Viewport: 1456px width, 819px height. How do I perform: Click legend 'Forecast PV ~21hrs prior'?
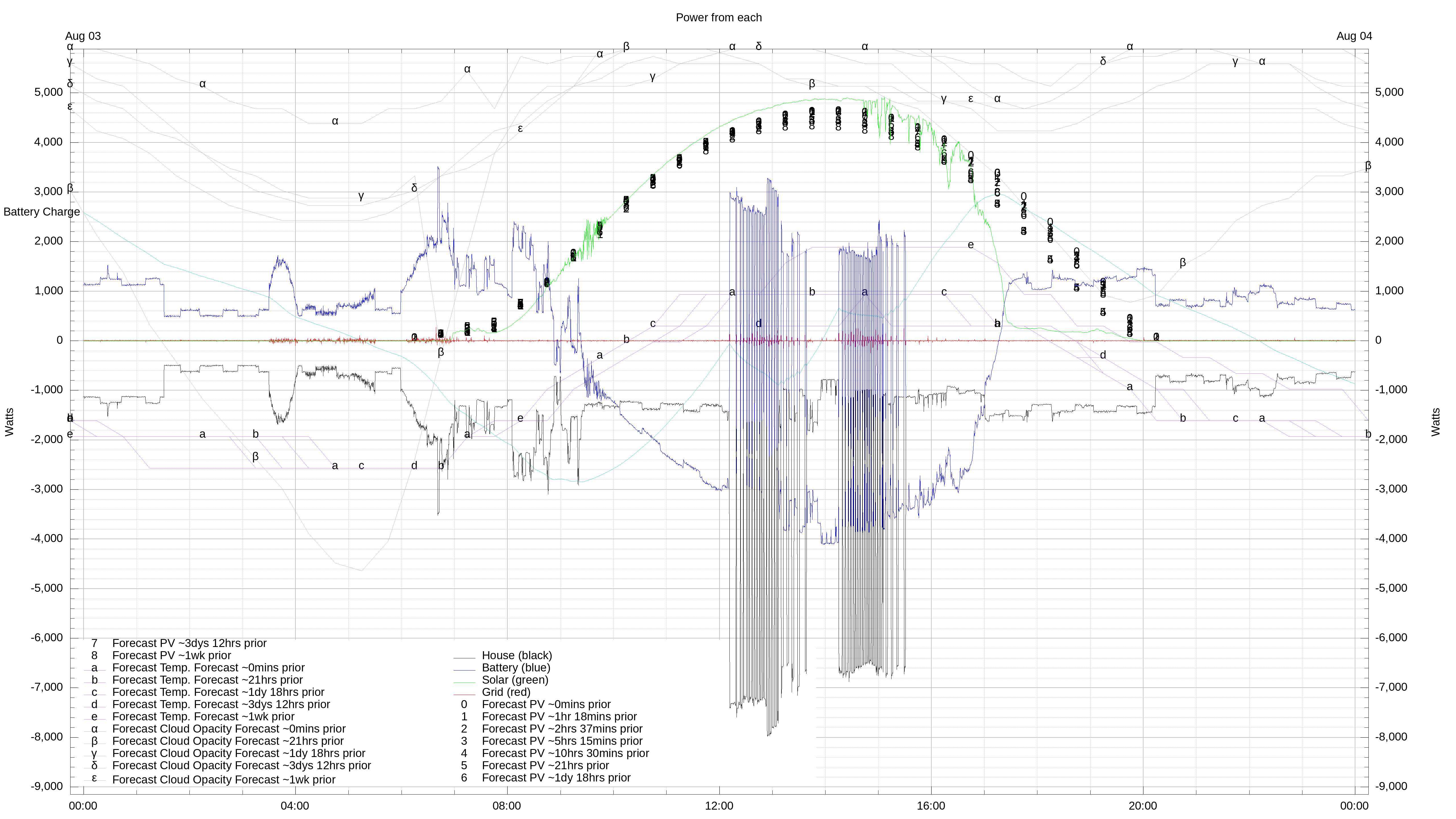pyautogui.click(x=545, y=766)
